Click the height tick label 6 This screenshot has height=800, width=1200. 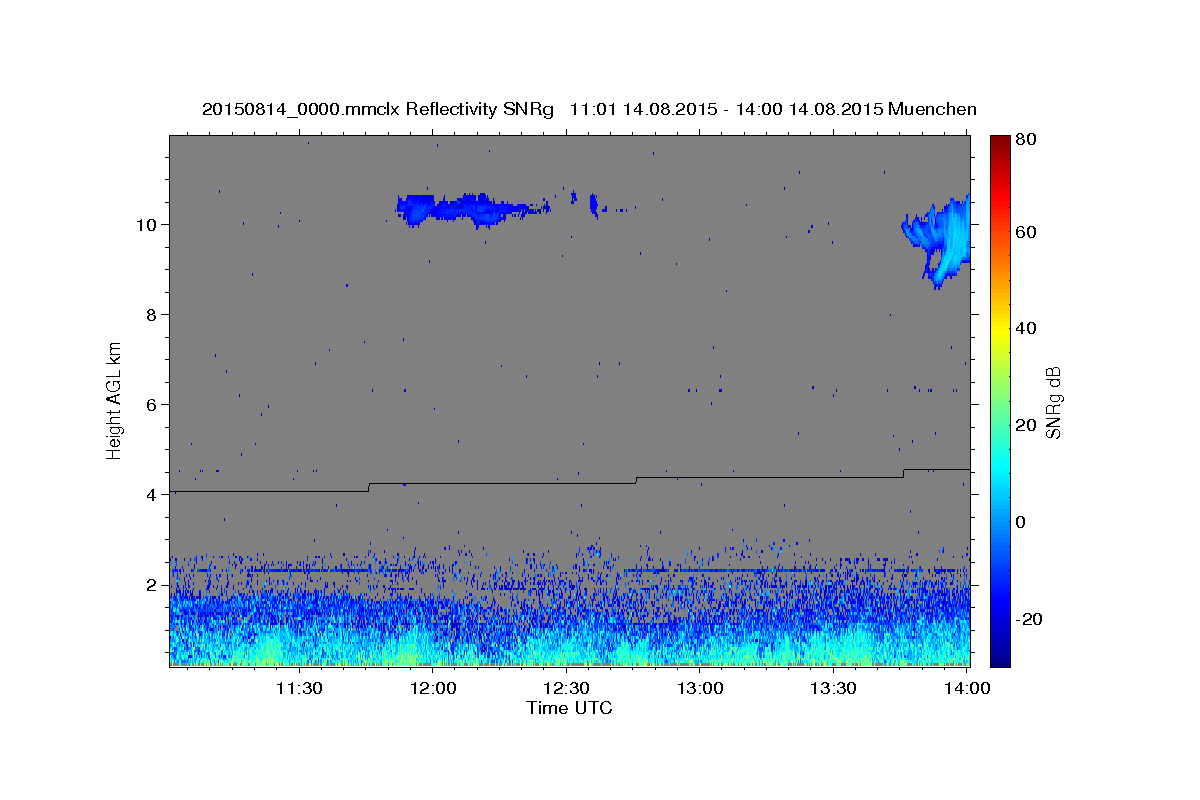[151, 405]
